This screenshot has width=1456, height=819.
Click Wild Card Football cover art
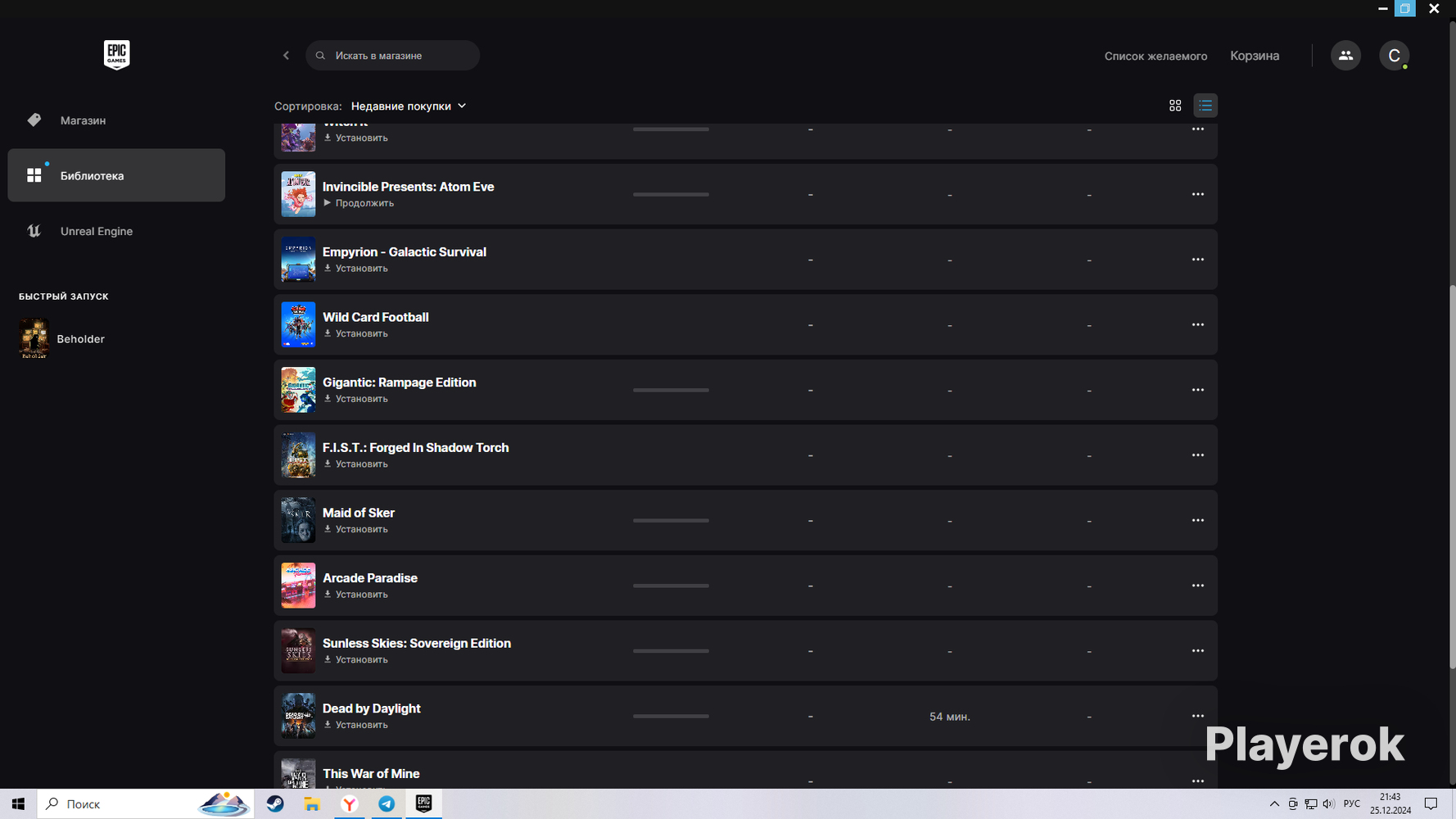(298, 324)
